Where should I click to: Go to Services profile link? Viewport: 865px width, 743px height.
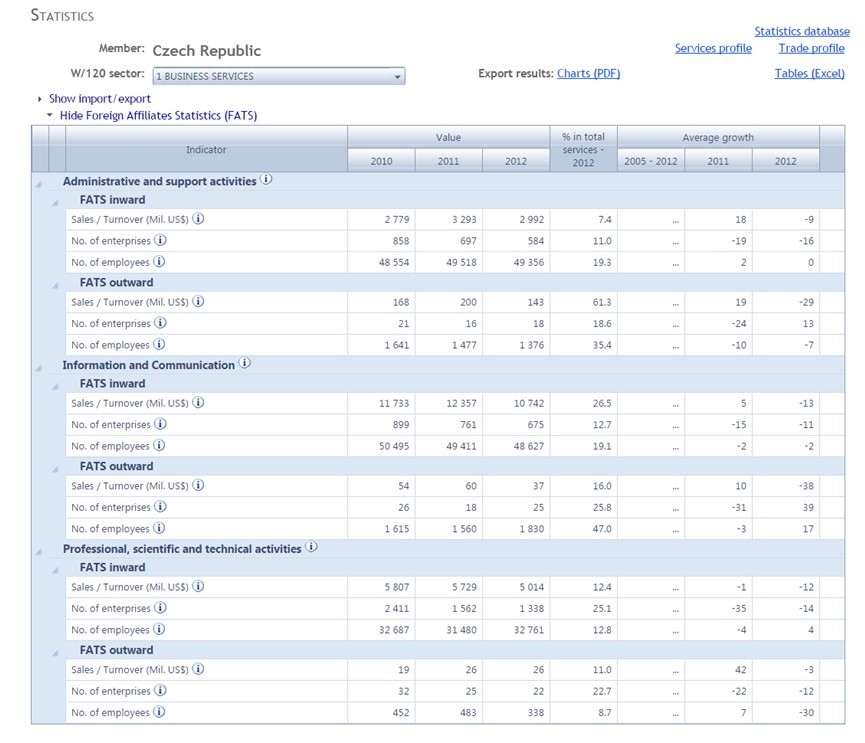pos(713,49)
